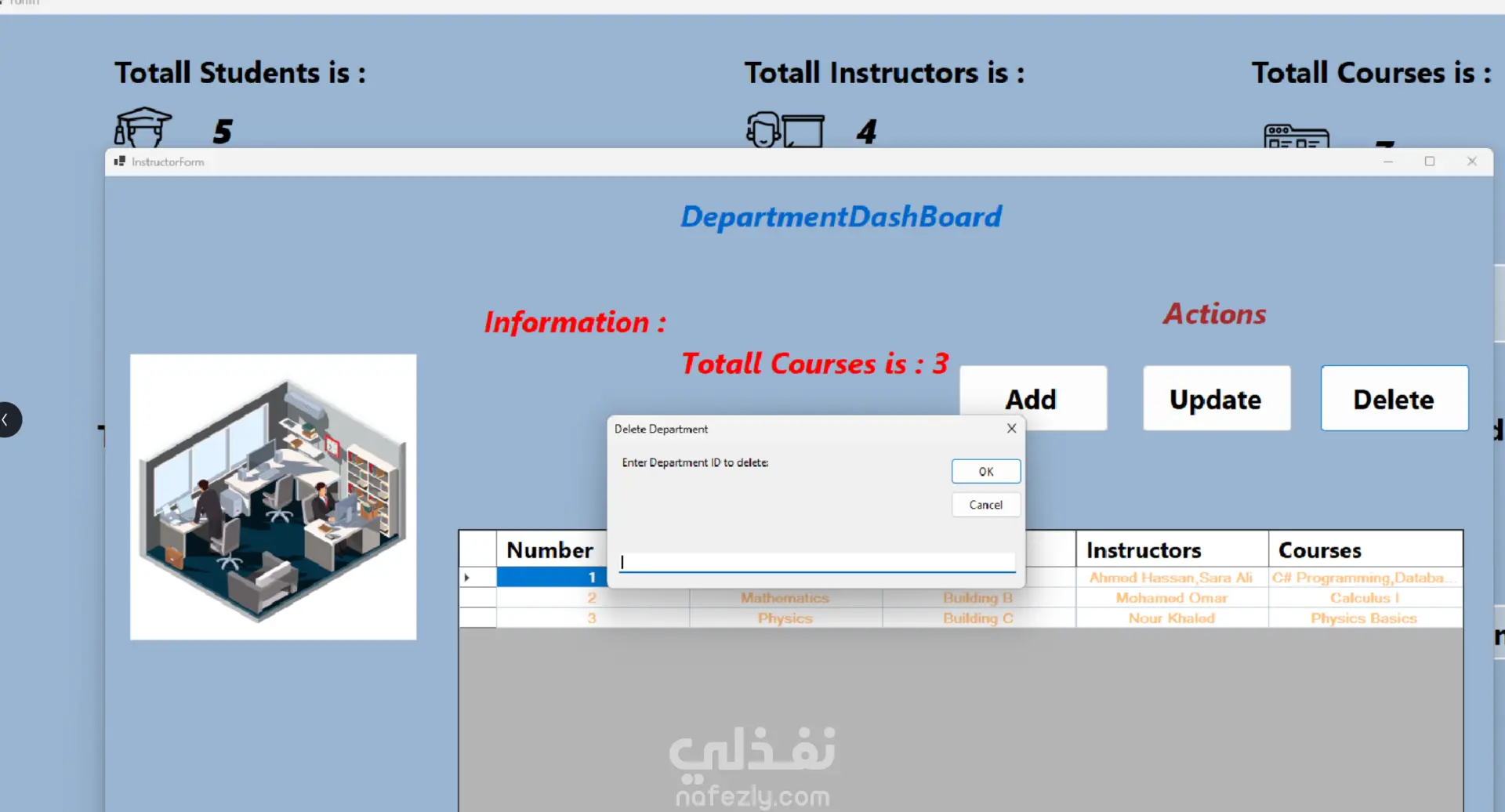
Task: Click OK in Delete Department dialog
Action: click(x=986, y=471)
